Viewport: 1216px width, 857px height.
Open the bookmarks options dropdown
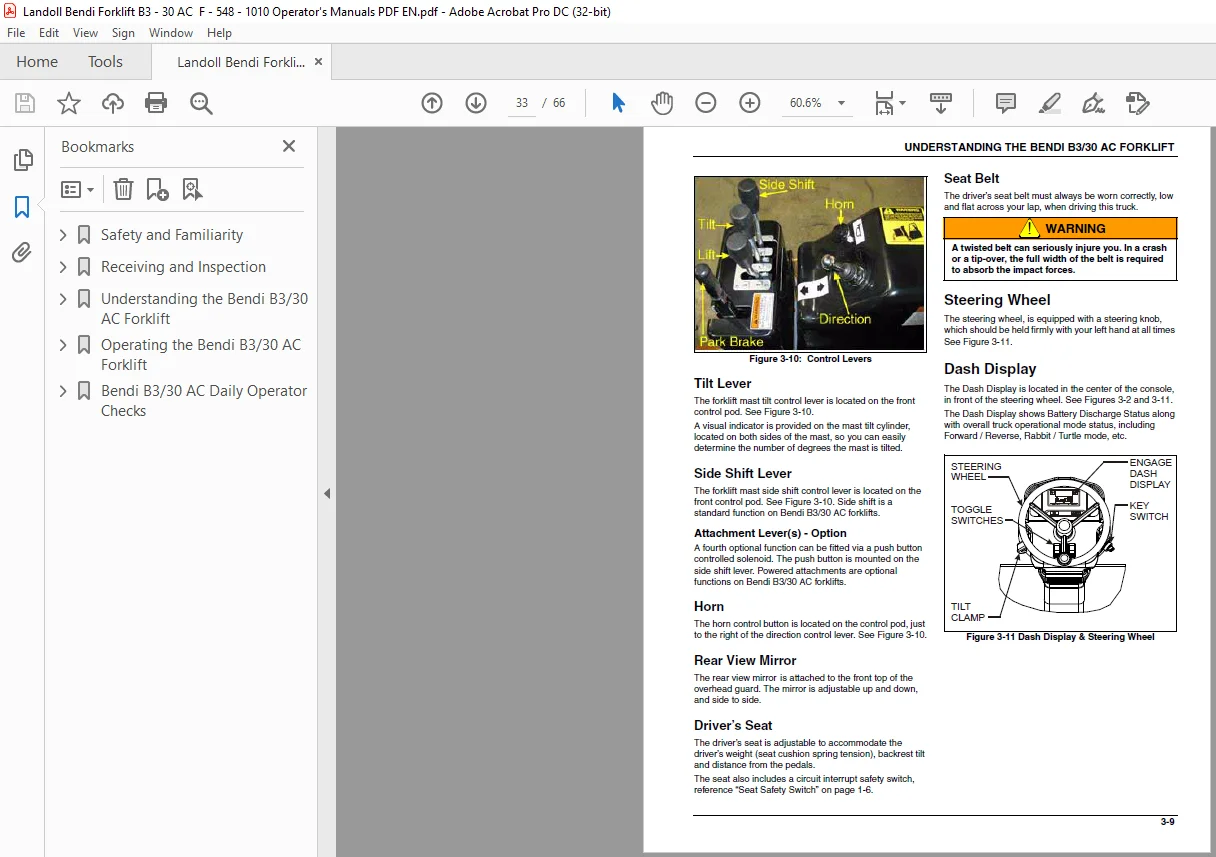(77, 189)
